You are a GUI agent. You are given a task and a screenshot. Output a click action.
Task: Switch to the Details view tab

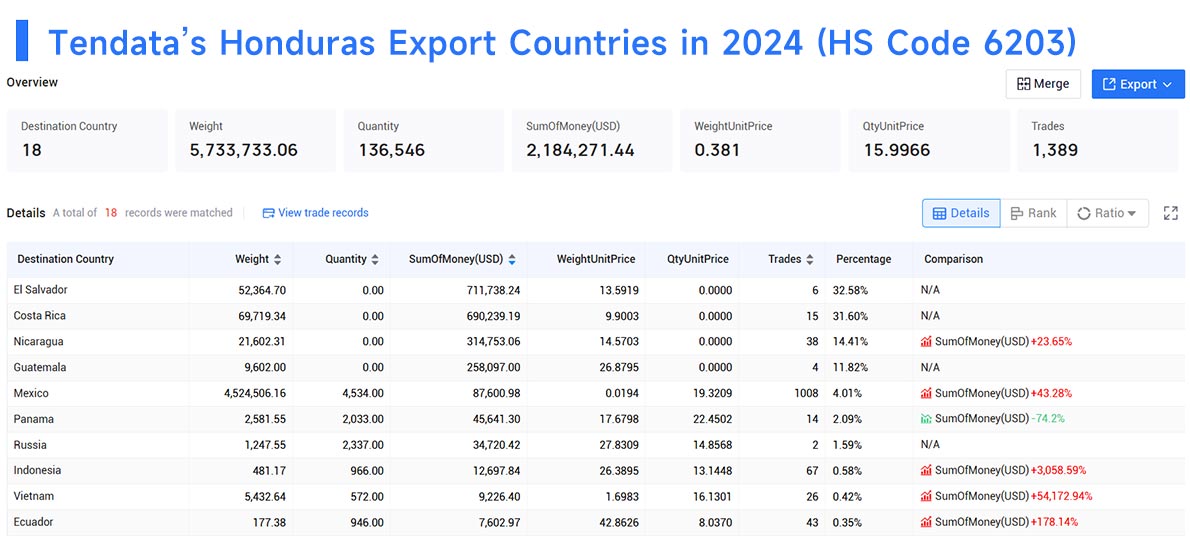pos(961,213)
